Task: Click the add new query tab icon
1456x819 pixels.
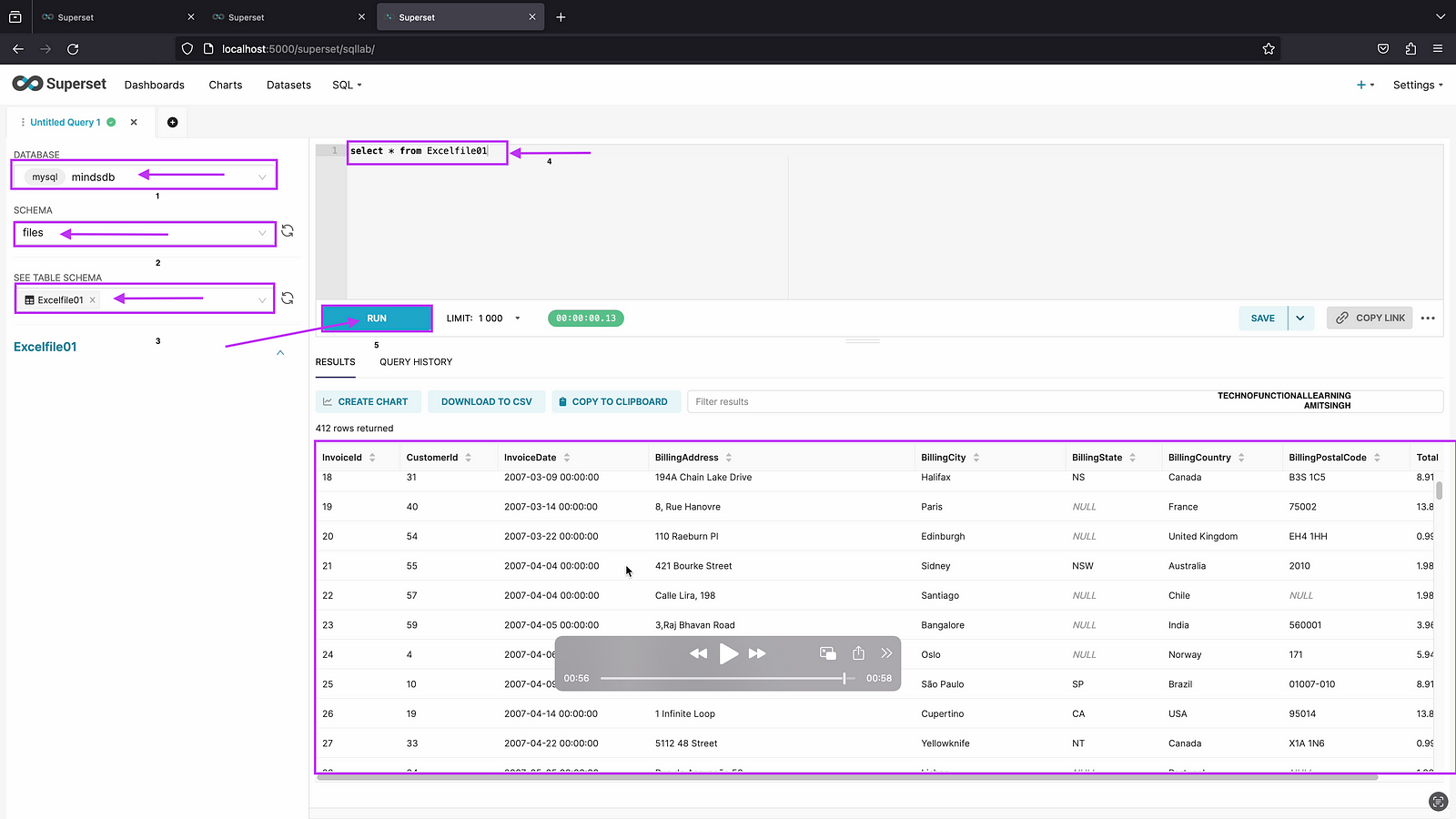Action: point(172,122)
